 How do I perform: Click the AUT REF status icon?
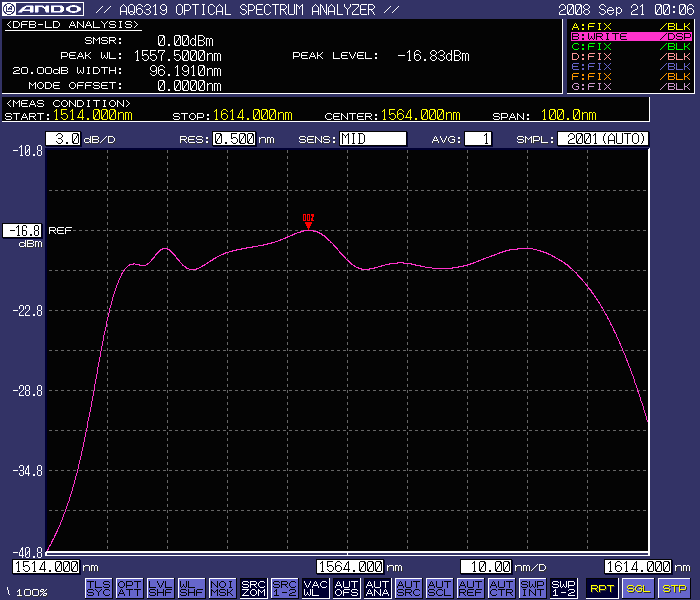(471, 588)
